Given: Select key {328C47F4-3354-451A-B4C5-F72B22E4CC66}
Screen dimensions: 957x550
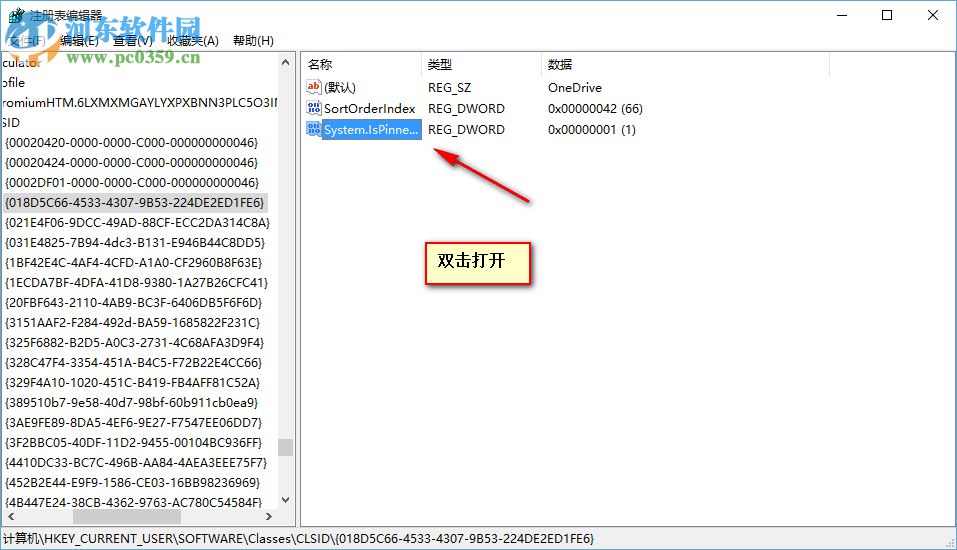Looking at the screenshot, I should [134, 363].
